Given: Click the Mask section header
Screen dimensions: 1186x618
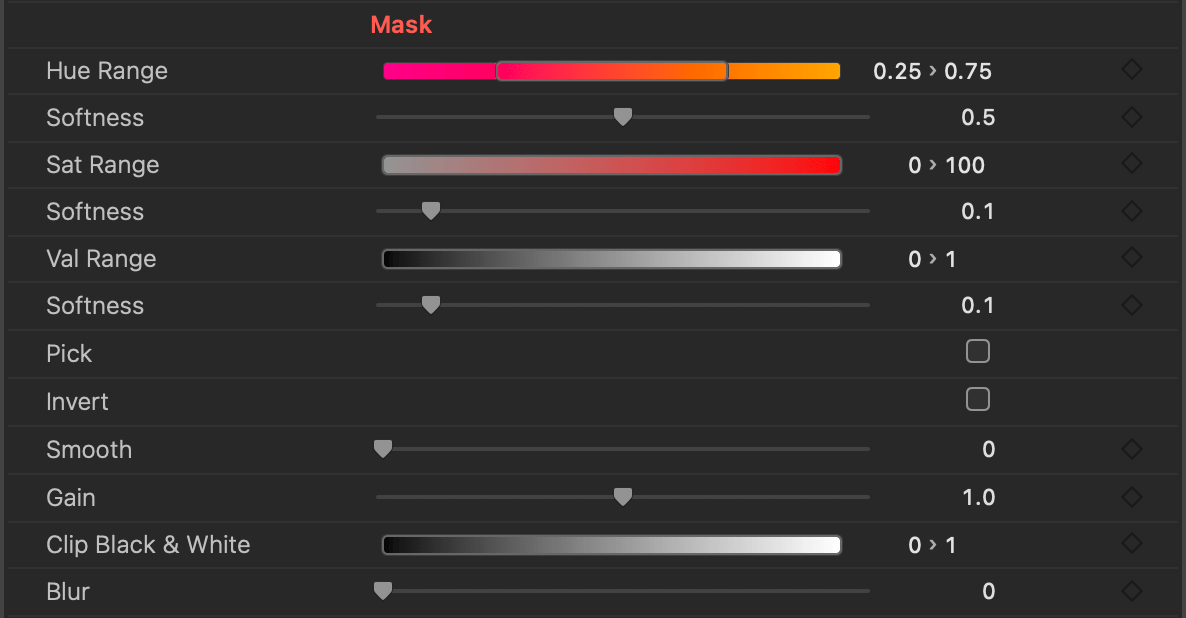Looking at the screenshot, I should (401, 24).
